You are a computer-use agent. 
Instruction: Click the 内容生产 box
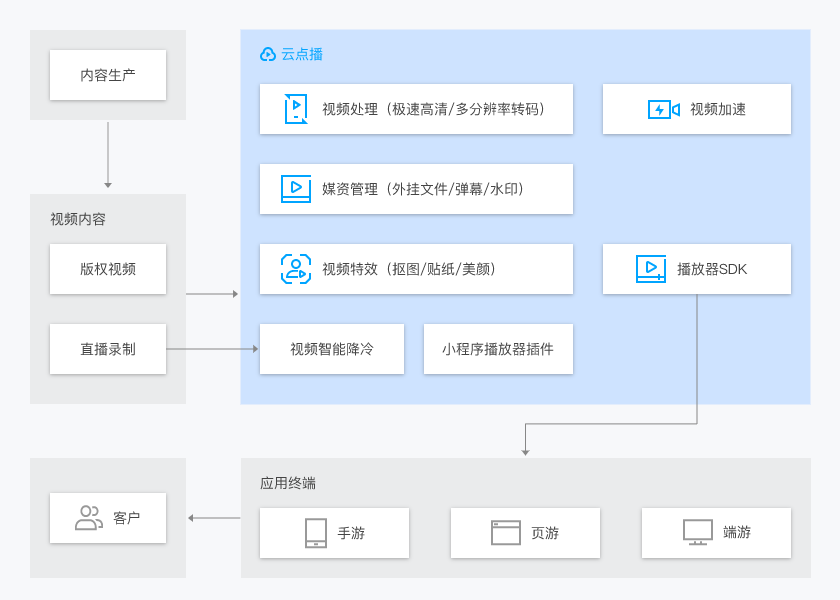(107, 75)
